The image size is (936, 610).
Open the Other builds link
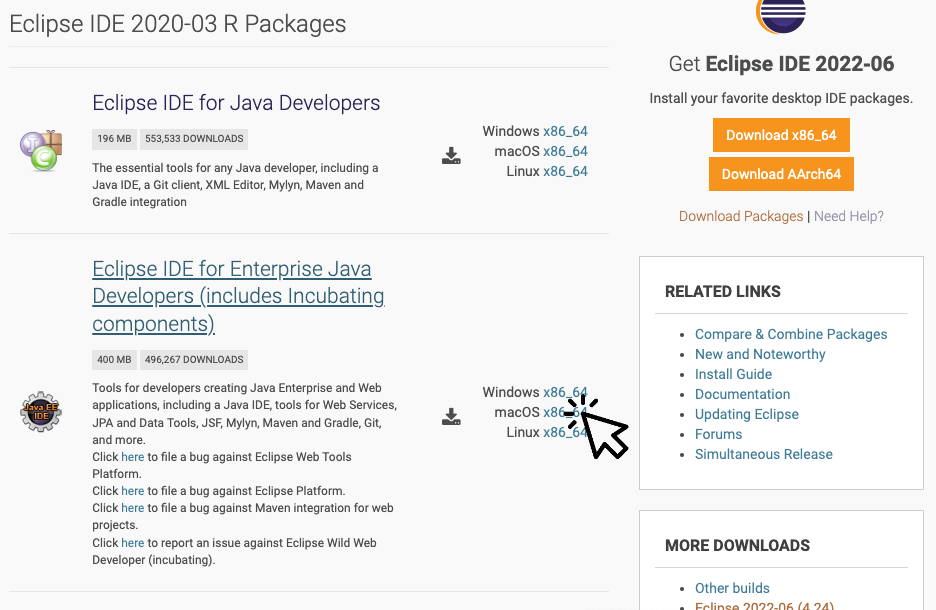(732, 588)
